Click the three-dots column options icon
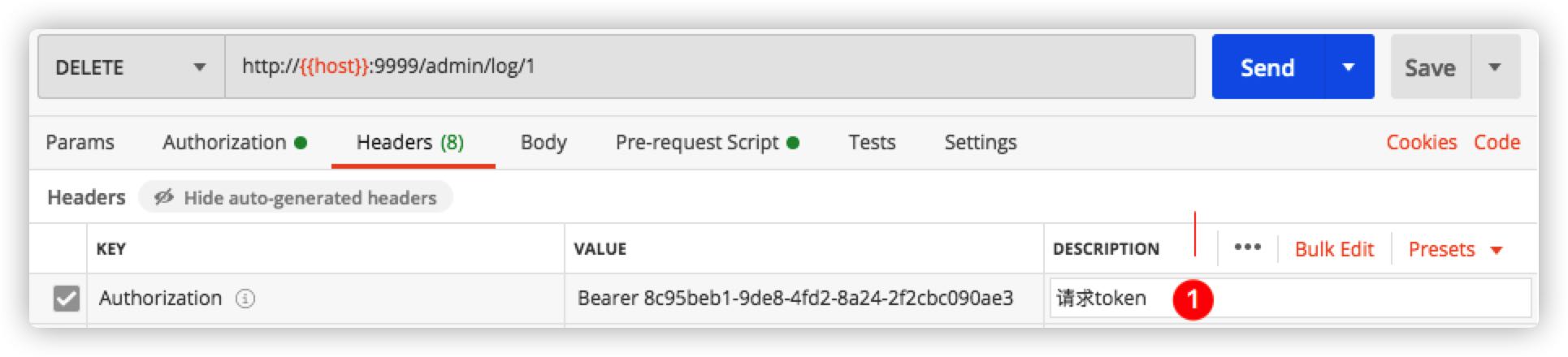1568x357 pixels. 1247,248
